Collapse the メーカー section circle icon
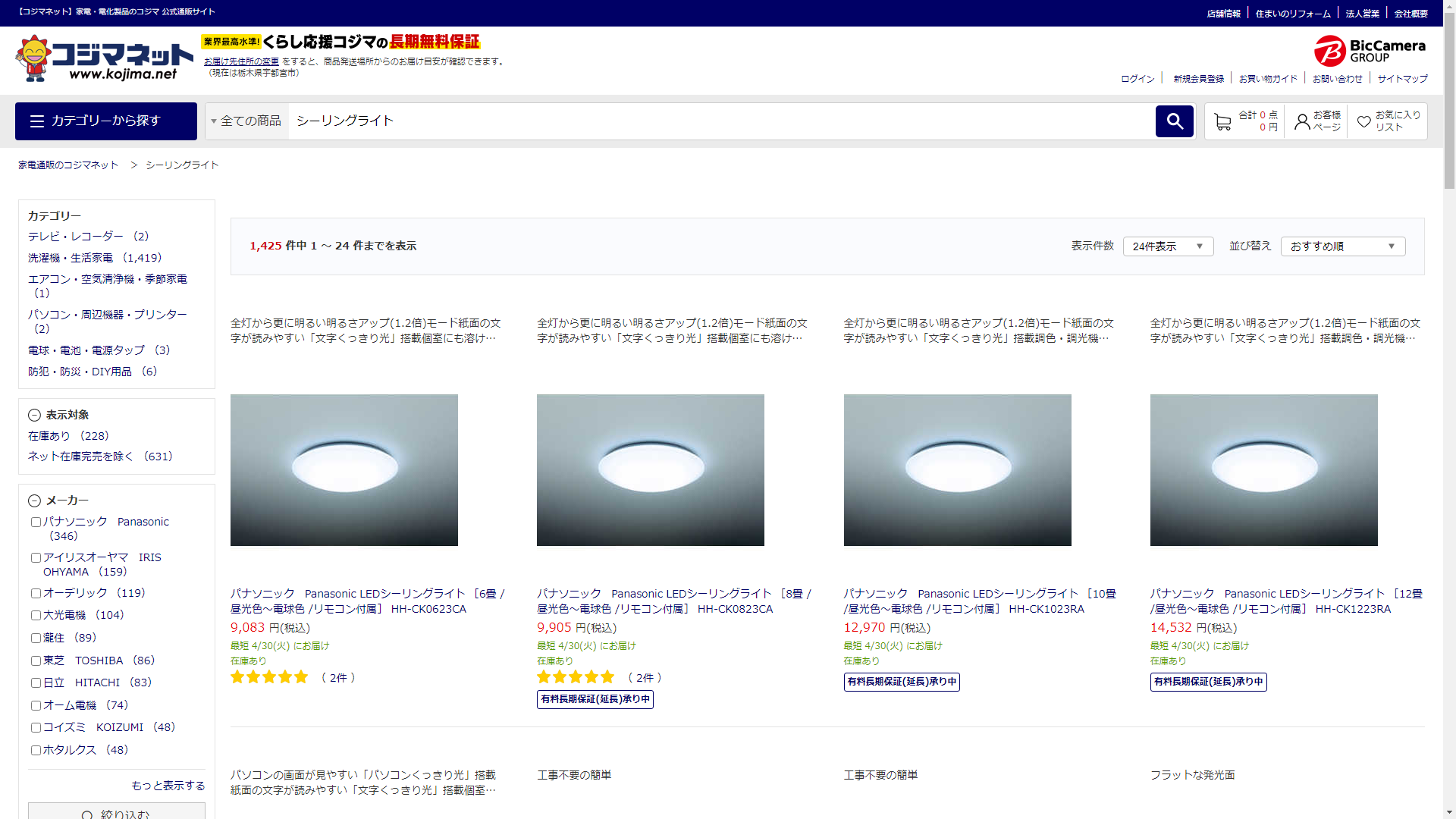 (x=34, y=500)
